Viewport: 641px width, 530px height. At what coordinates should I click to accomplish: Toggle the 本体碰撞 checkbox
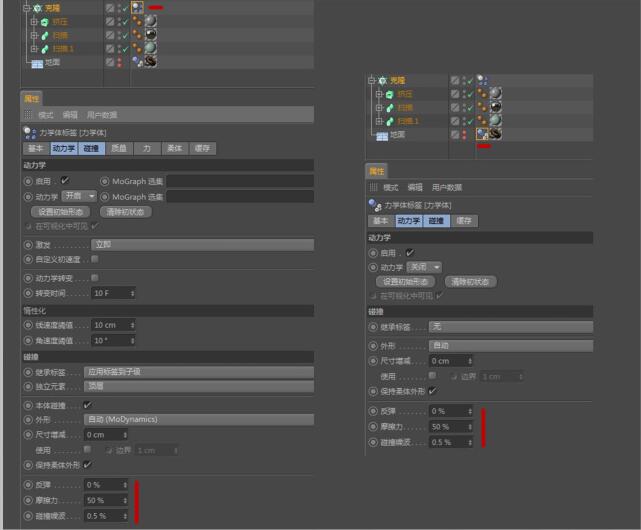pyautogui.click(x=87, y=405)
